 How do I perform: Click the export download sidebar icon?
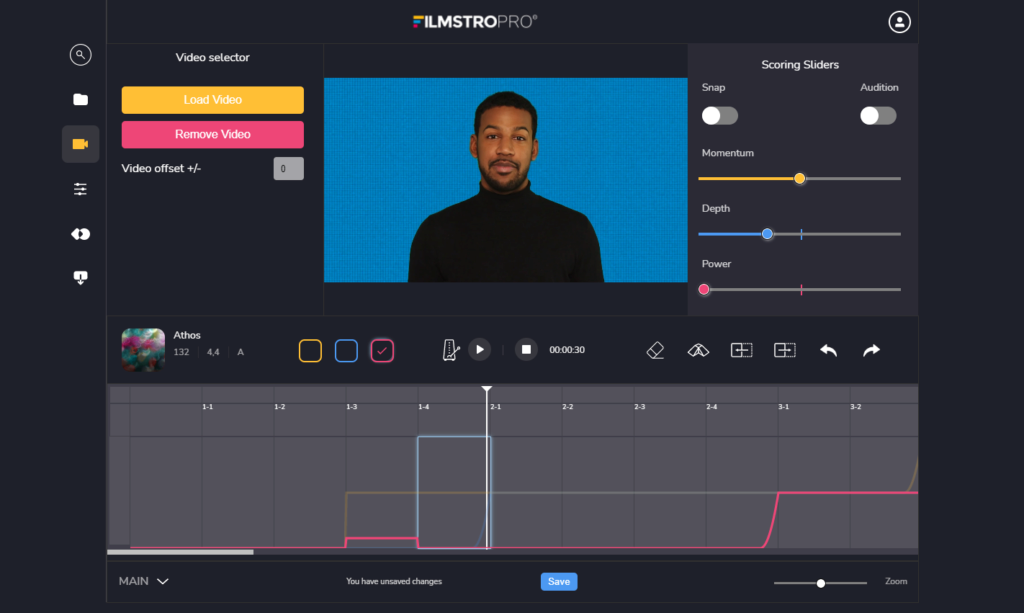pos(80,278)
